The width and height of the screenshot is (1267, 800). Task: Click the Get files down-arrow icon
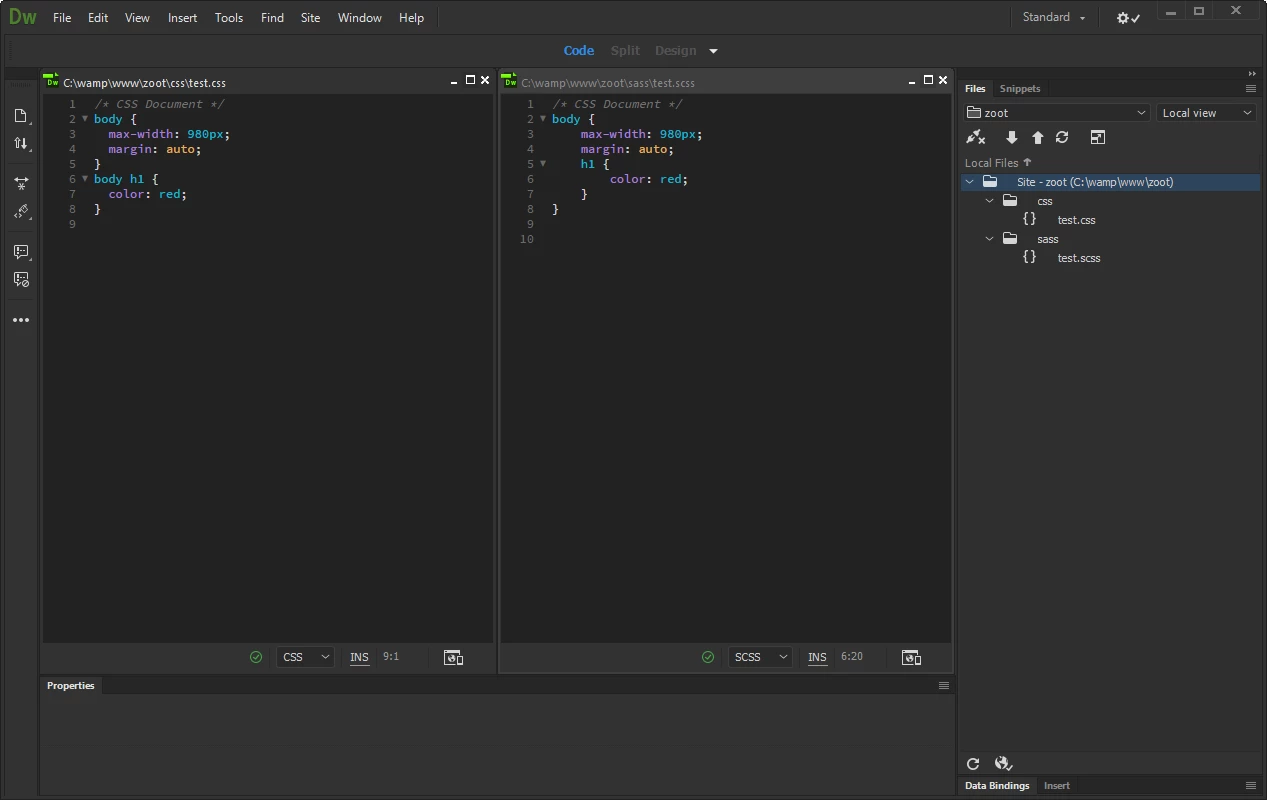tap(1011, 137)
